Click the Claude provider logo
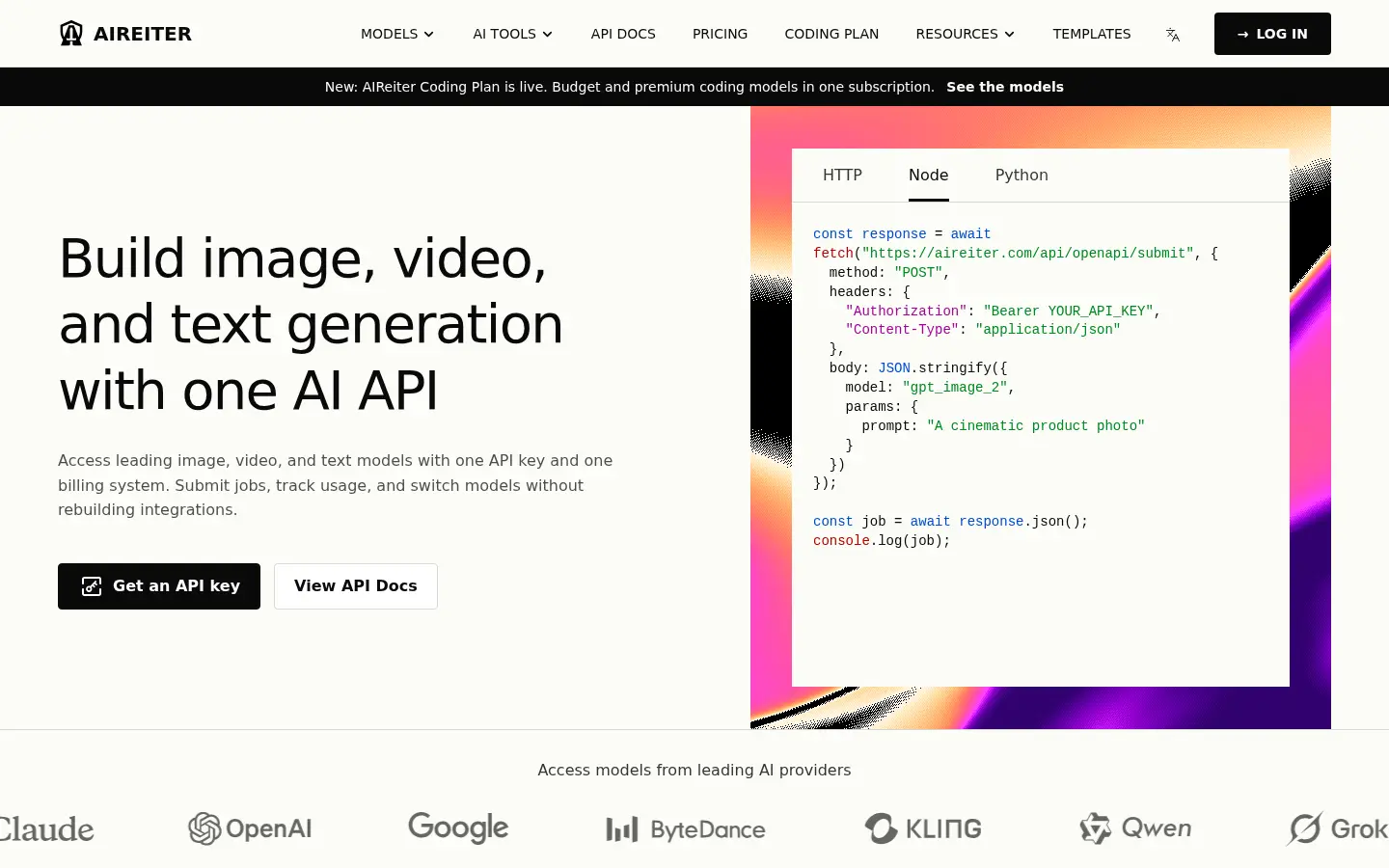 [46, 829]
